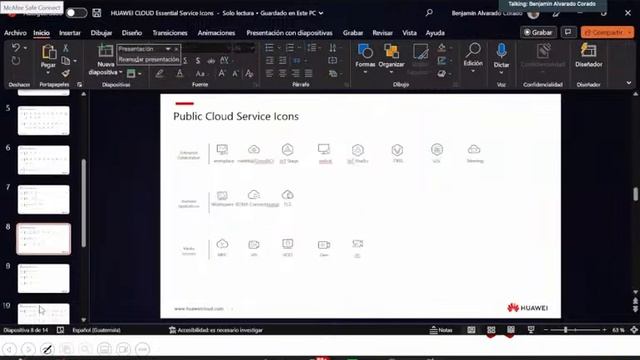640x360 pixels.
Task: Apply text shadow formatting
Action: point(198,61)
